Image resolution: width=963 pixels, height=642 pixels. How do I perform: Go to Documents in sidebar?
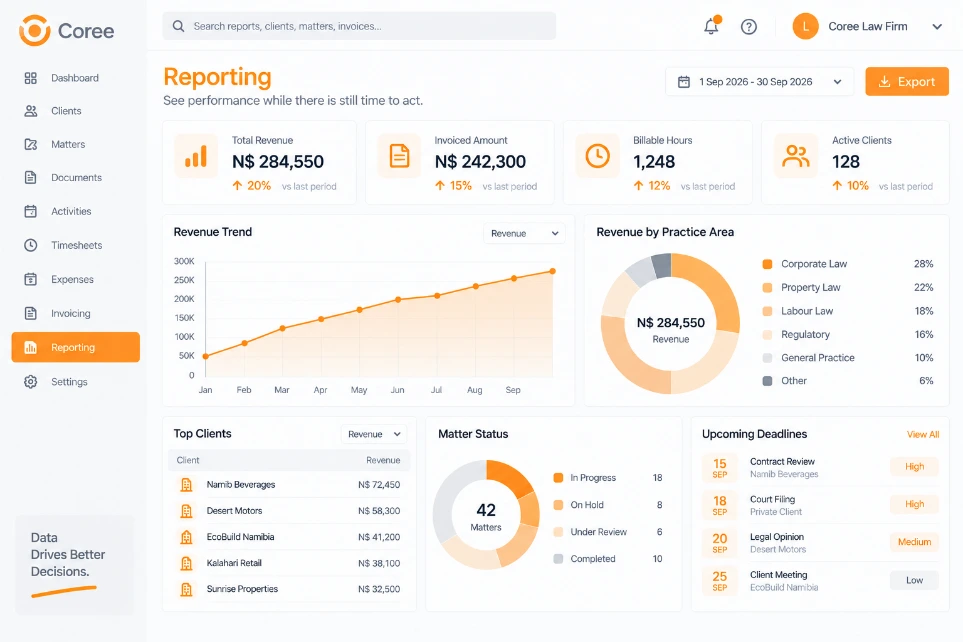coord(76,178)
